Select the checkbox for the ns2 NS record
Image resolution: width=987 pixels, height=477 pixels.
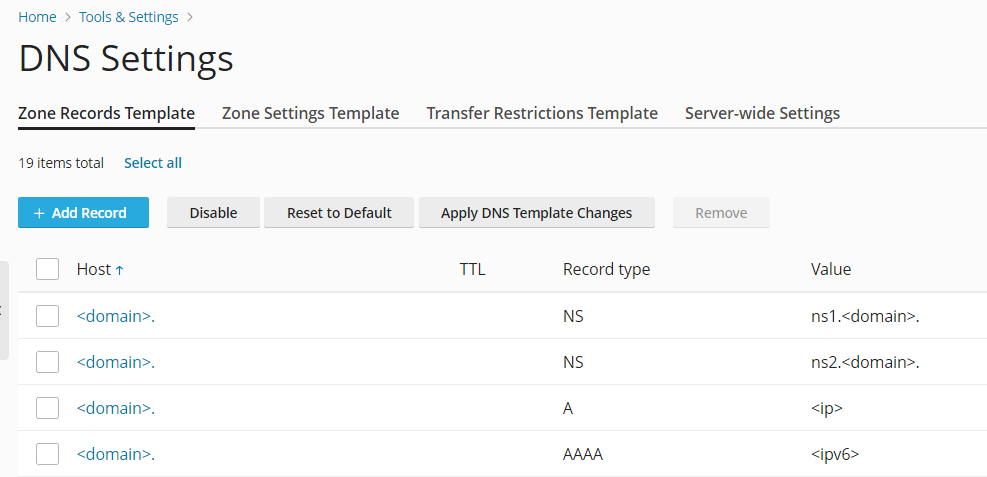click(x=47, y=362)
